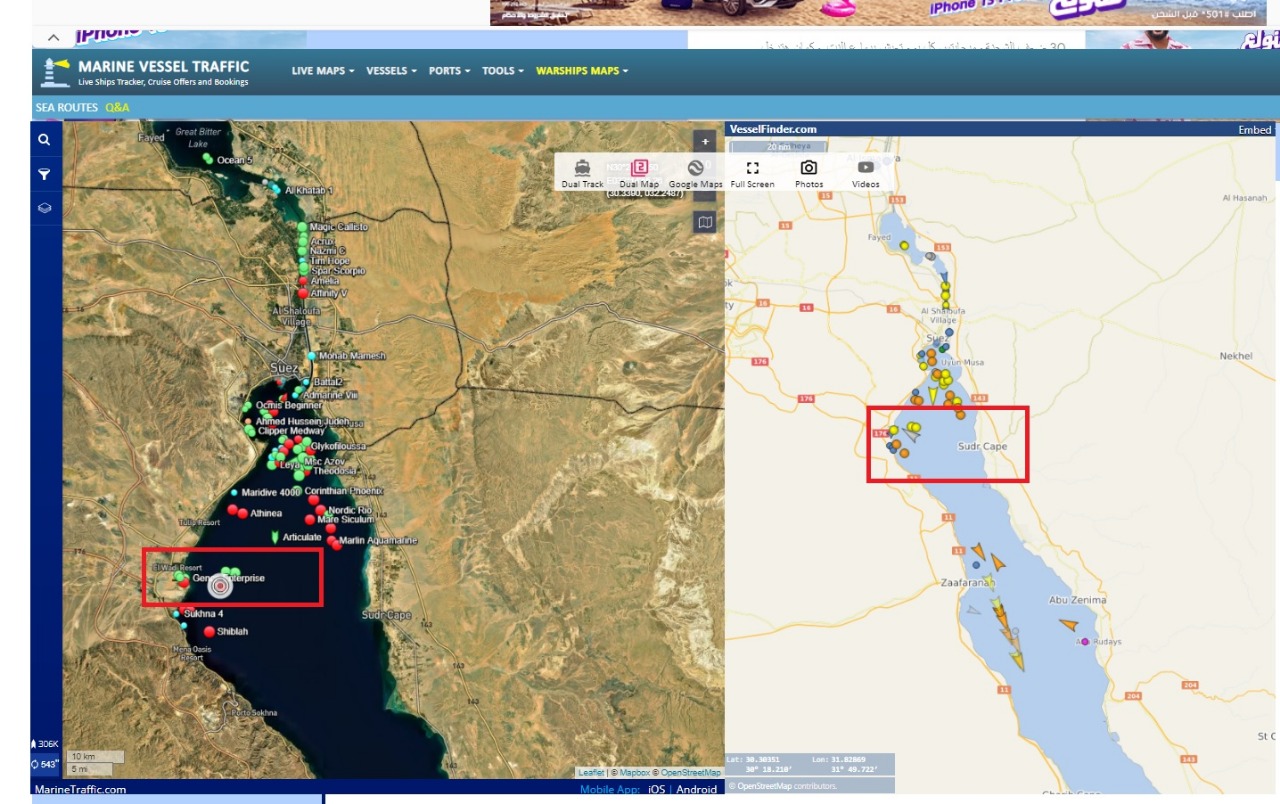Expand the Live Maps dropdown menu
Screen dimensions: 1280x804
point(323,71)
